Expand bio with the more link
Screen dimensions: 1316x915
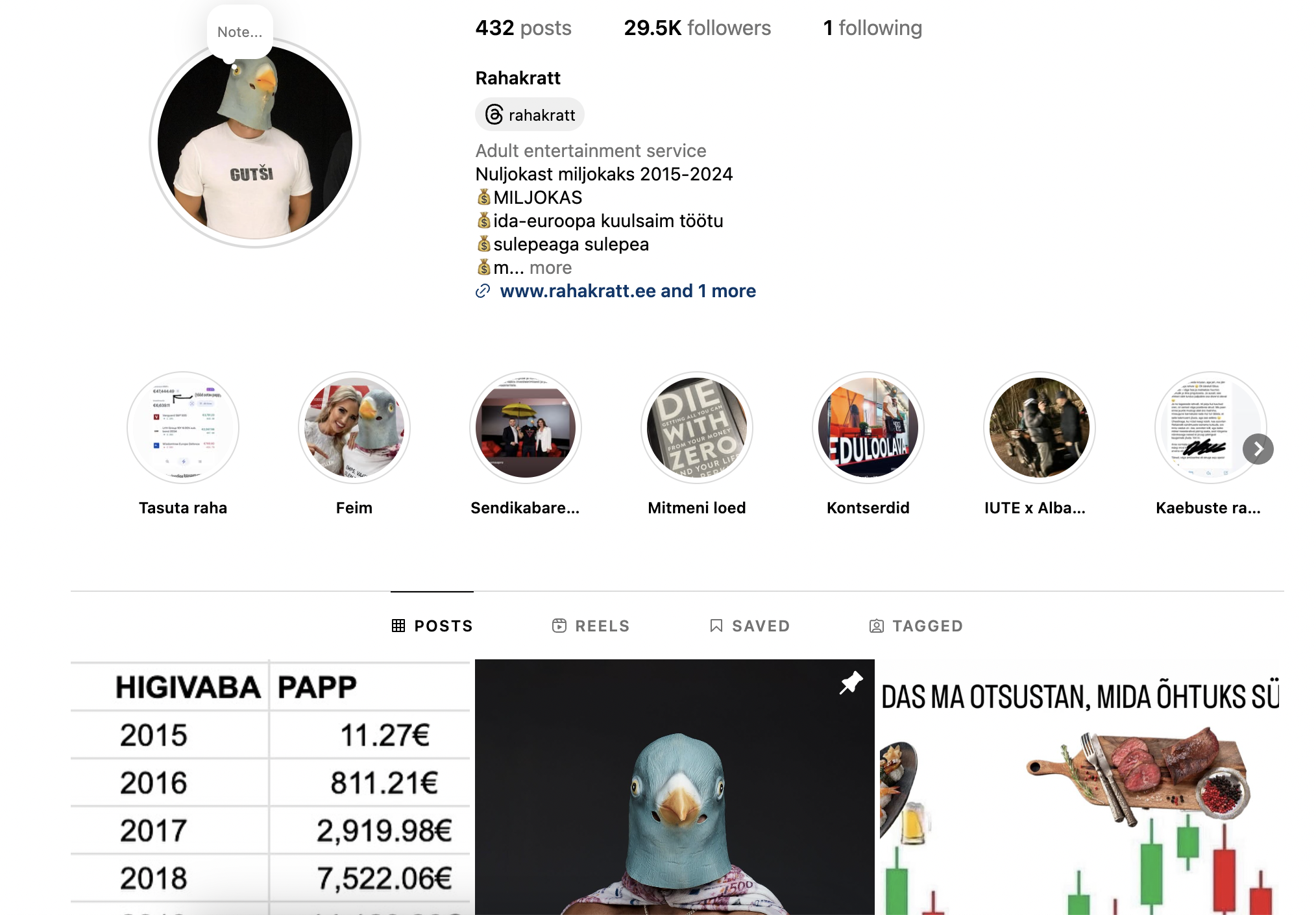pyautogui.click(x=550, y=268)
